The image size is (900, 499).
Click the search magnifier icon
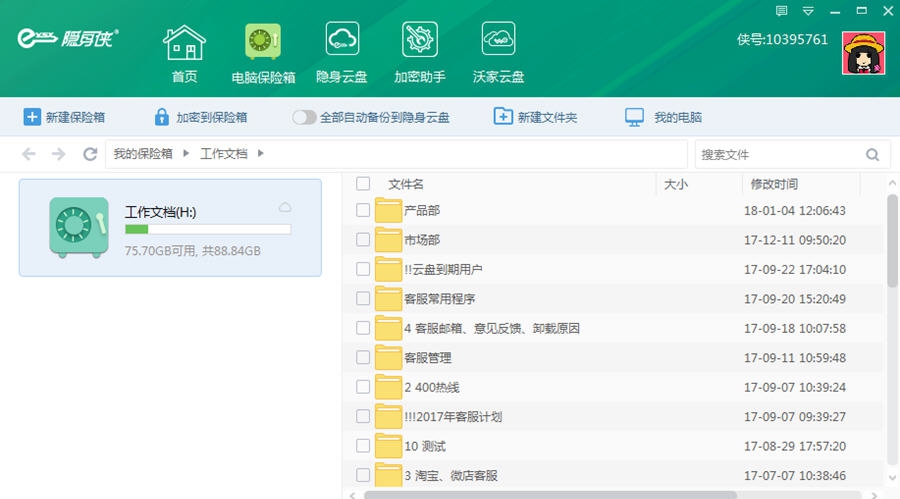click(872, 155)
